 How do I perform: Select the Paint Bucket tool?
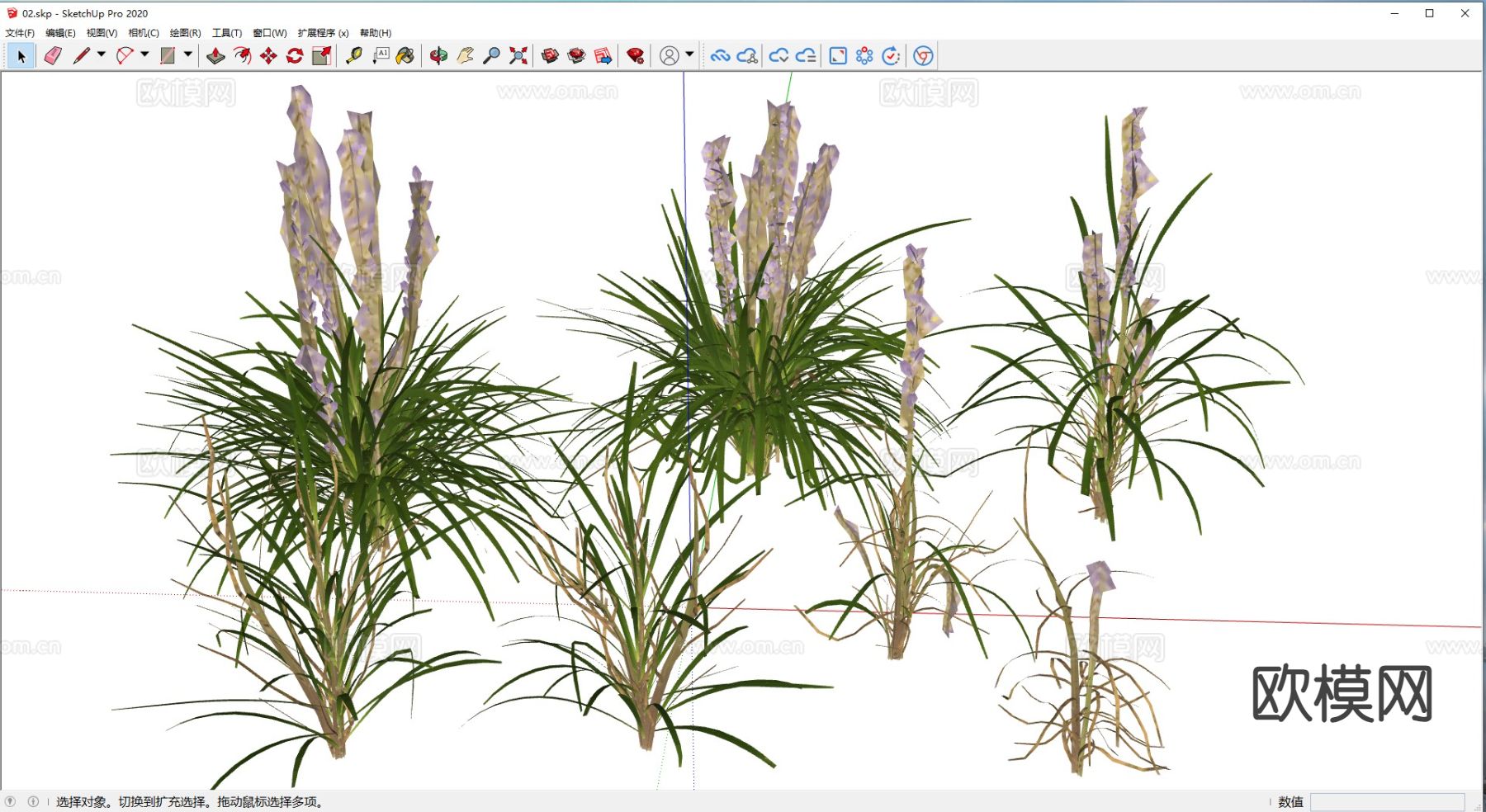coord(405,56)
